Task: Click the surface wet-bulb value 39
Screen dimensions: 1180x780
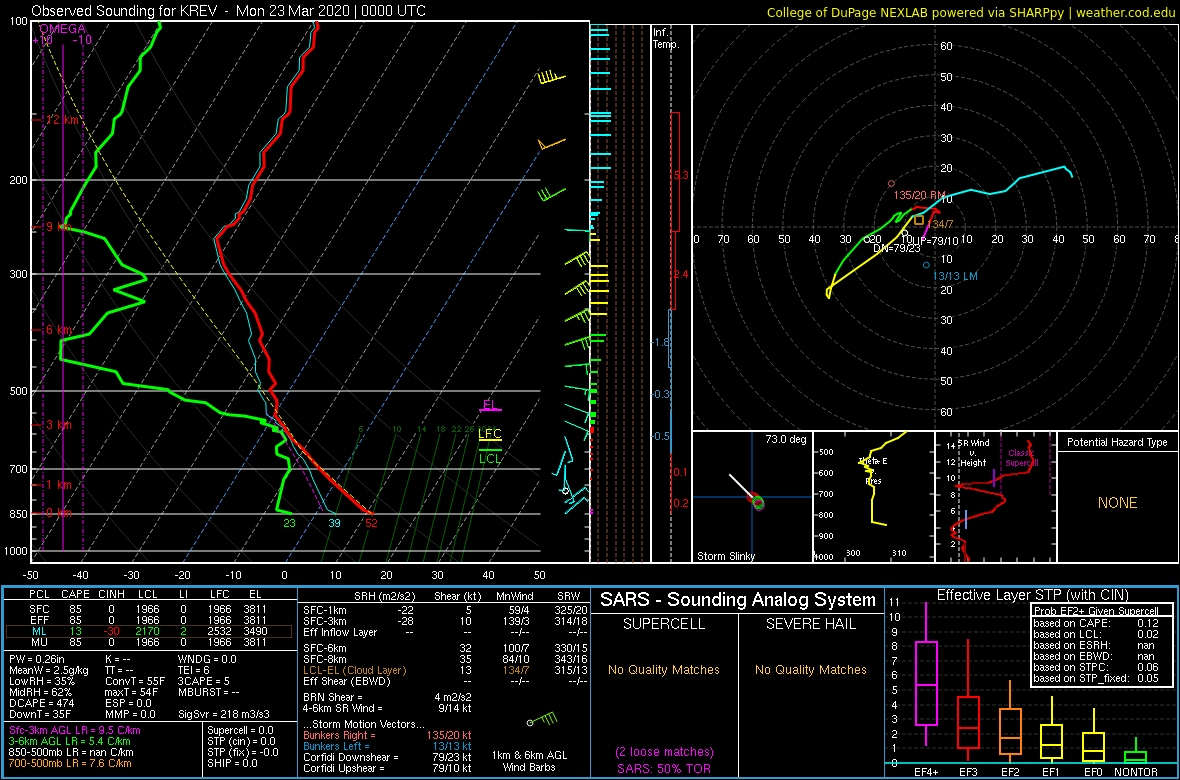Action: pos(334,523)
